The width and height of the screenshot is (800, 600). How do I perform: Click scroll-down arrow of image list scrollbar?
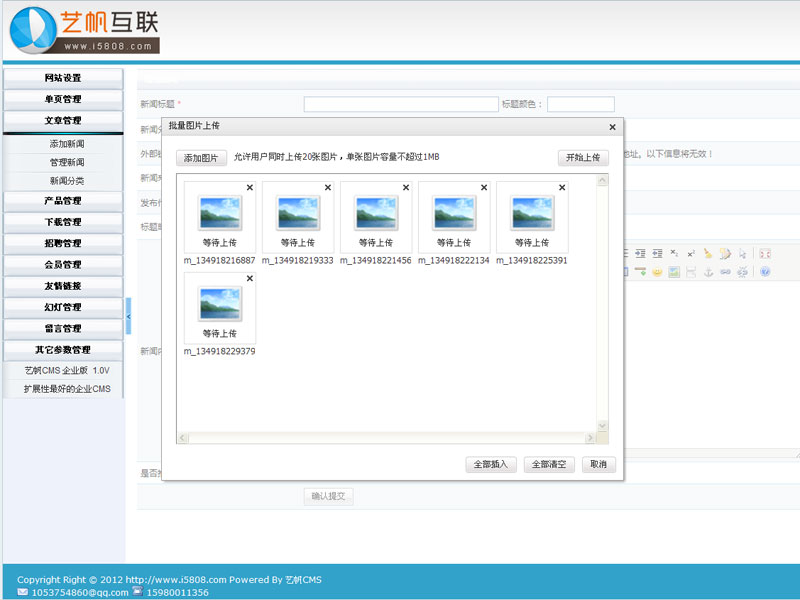coord(602,425)
